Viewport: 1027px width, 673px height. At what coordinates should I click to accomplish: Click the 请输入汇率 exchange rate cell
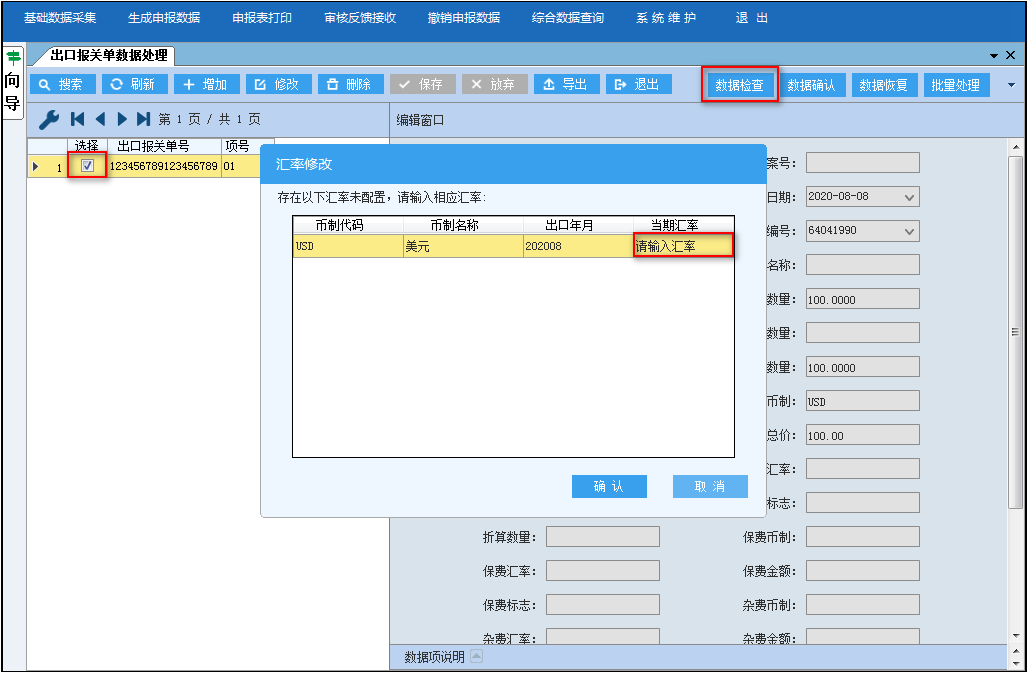click(x=683, y=246)
